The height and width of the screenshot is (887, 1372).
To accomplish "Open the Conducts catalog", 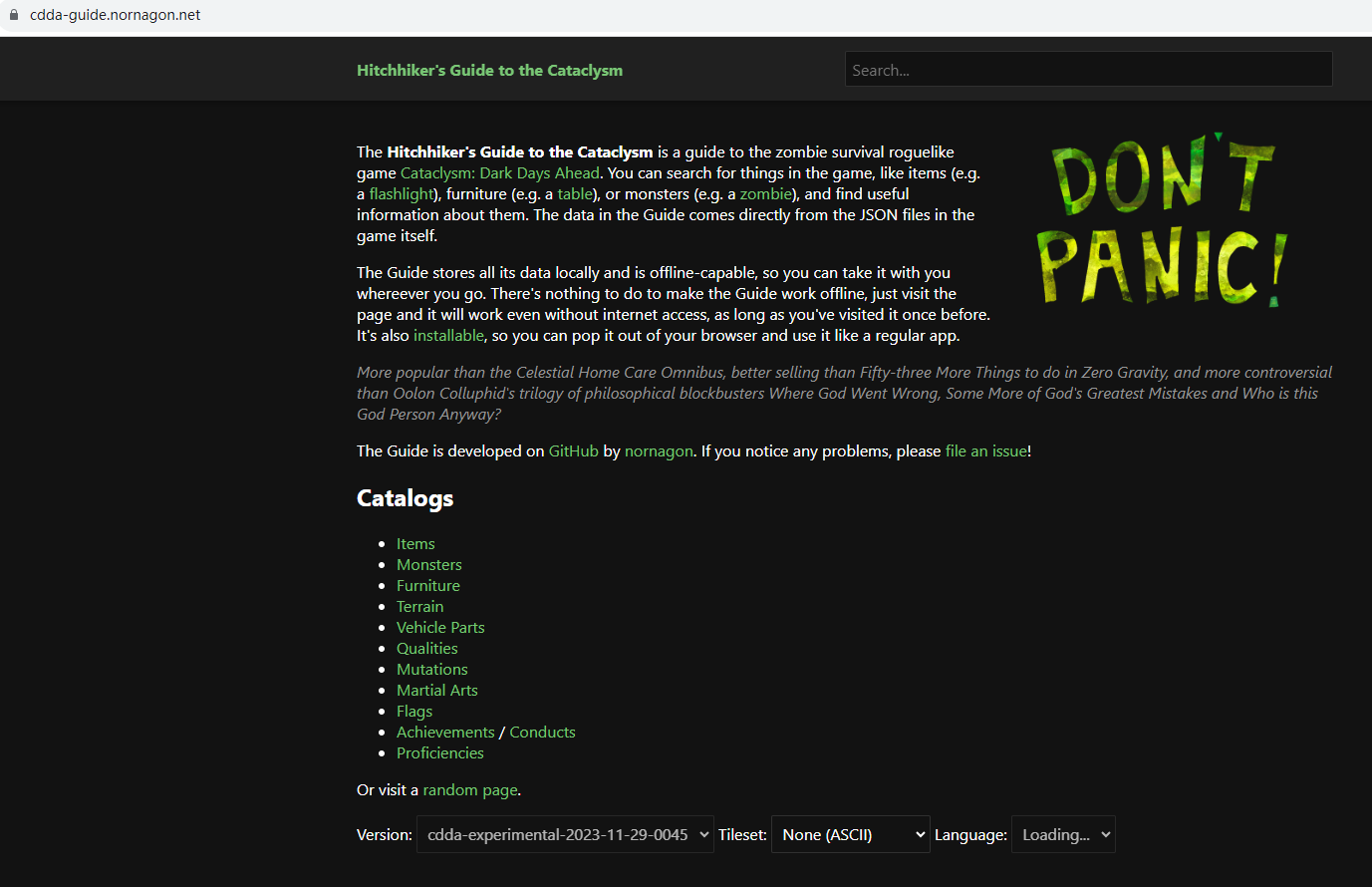I will [x=543, y=733].
